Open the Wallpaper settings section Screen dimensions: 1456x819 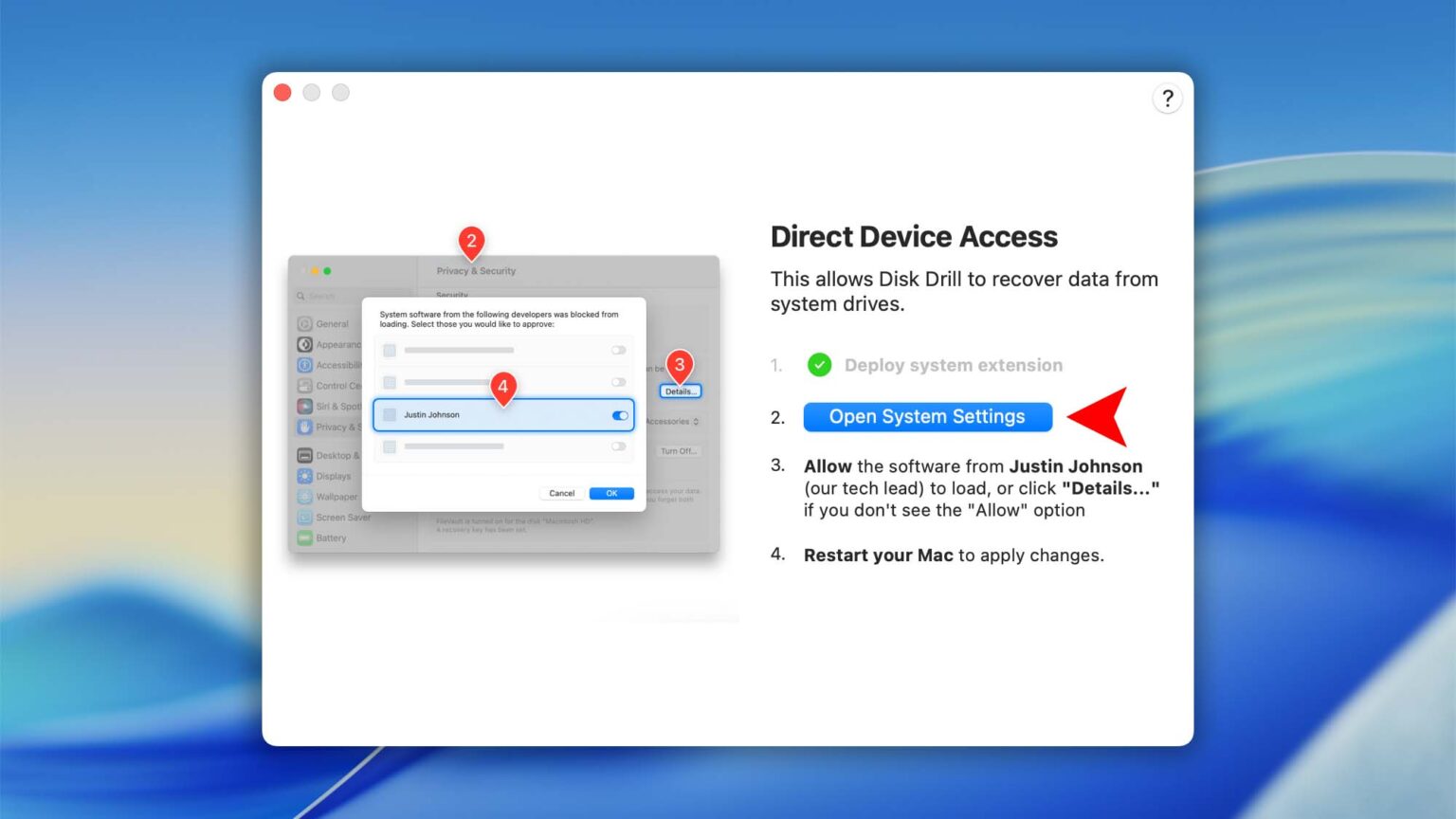(305, 495)
